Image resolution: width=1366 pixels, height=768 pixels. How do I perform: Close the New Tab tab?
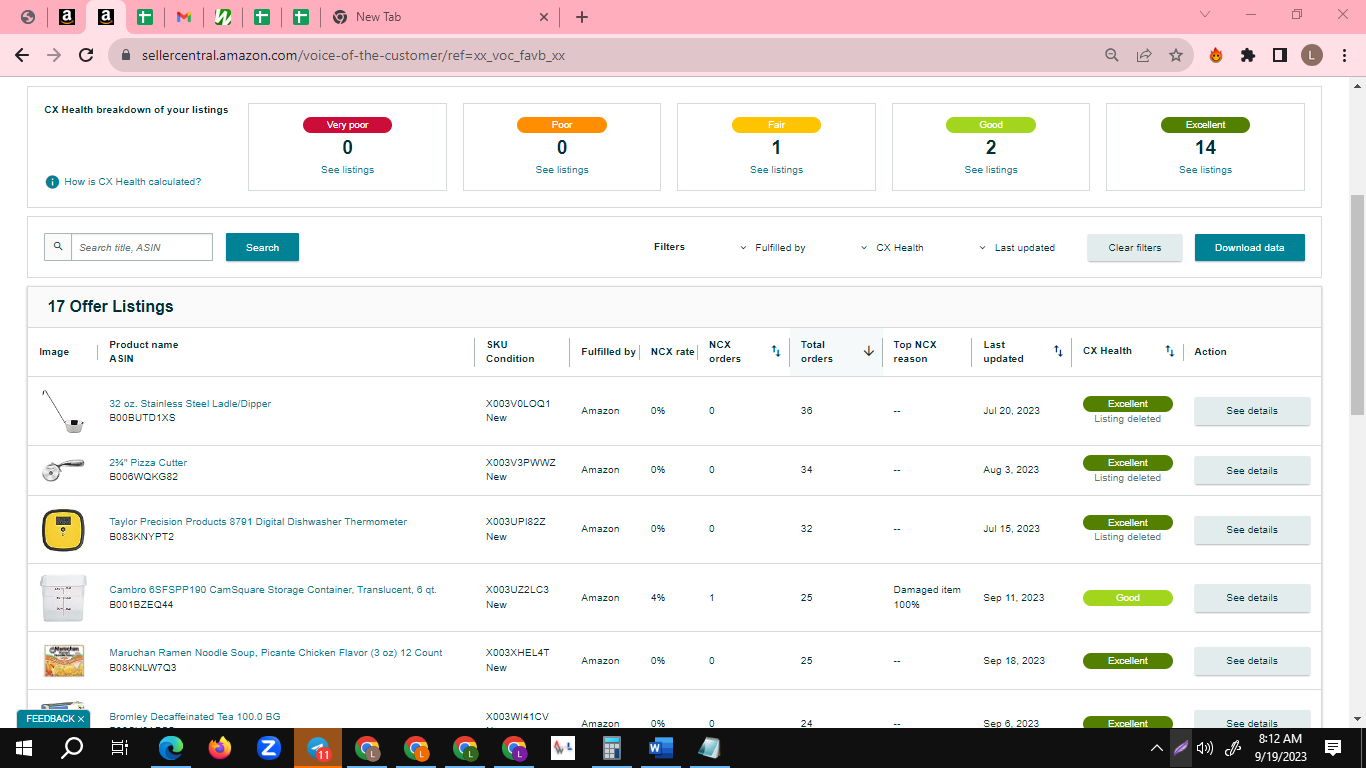[544, 17]
